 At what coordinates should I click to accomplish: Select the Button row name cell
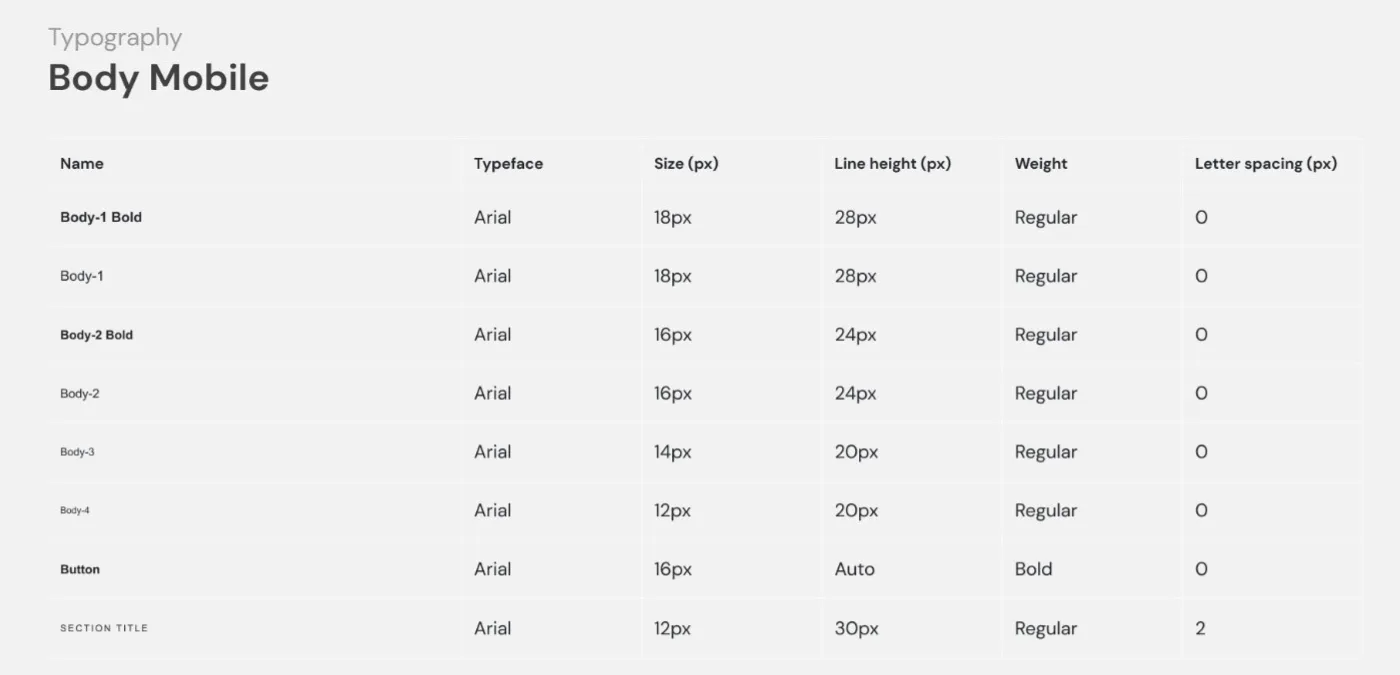pyautogui.click(x=80, y=569)
